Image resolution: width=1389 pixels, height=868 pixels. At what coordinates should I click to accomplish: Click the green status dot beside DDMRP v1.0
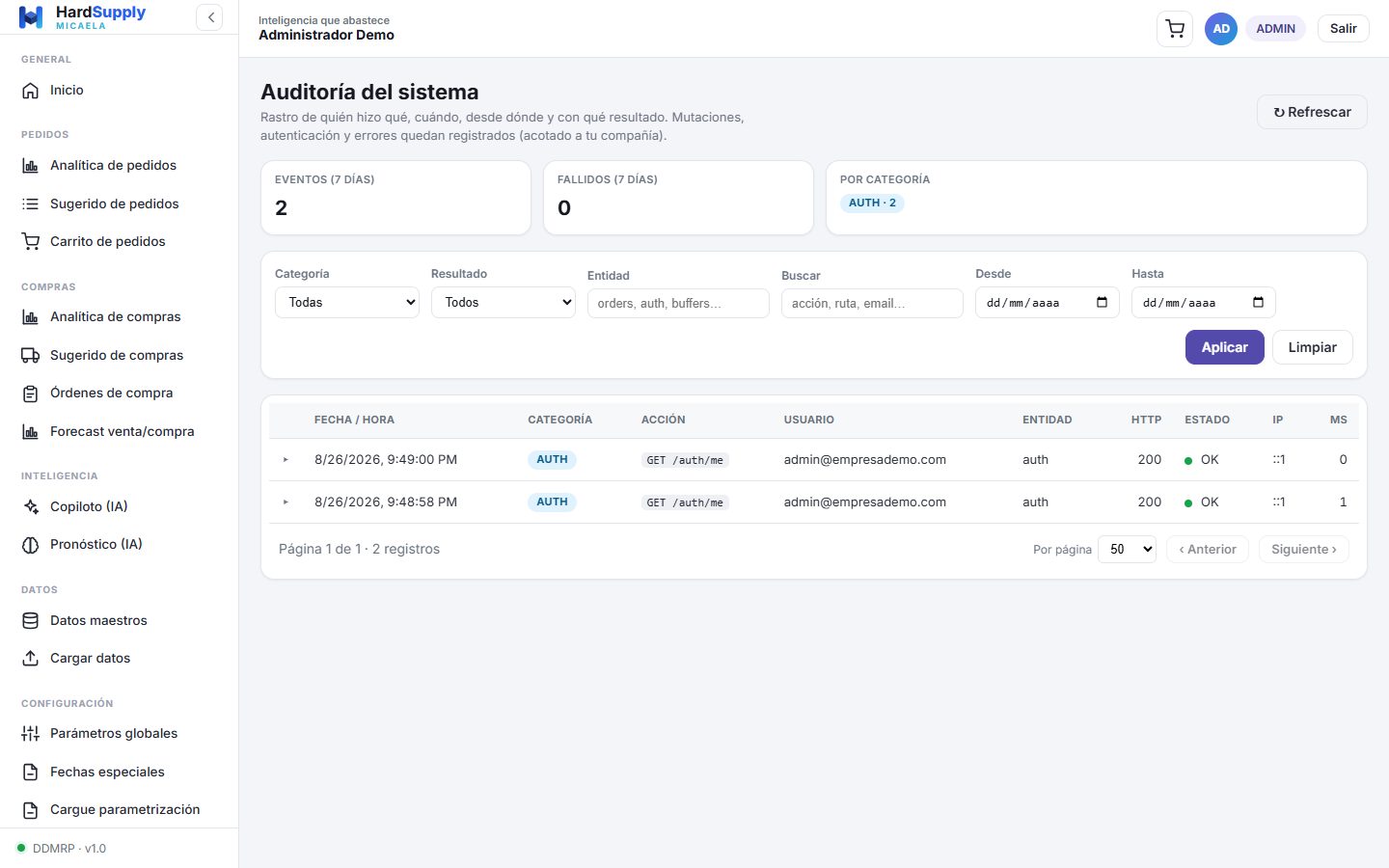click(x=21, y=848)
